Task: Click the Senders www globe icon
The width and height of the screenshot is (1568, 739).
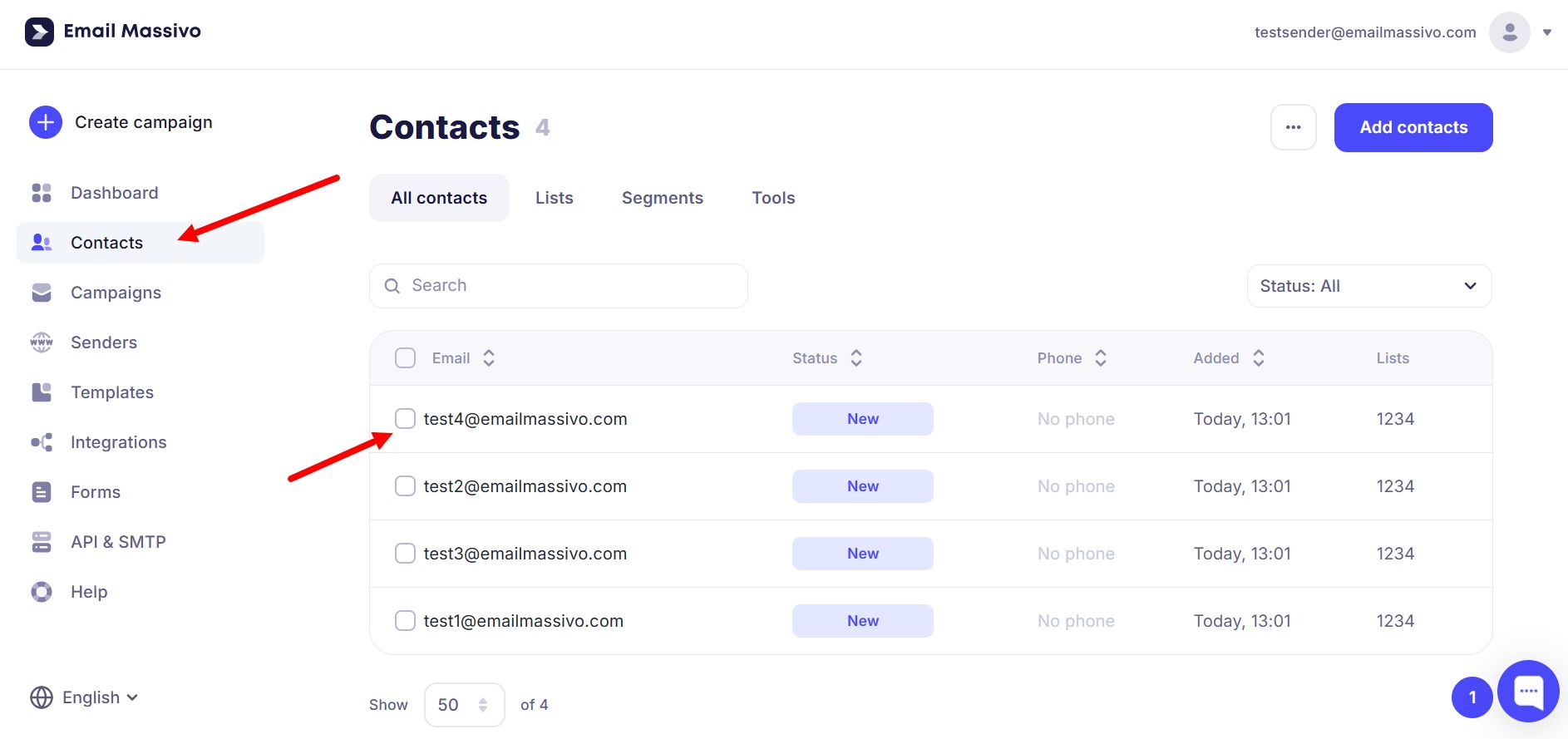Action: (42, 342)
